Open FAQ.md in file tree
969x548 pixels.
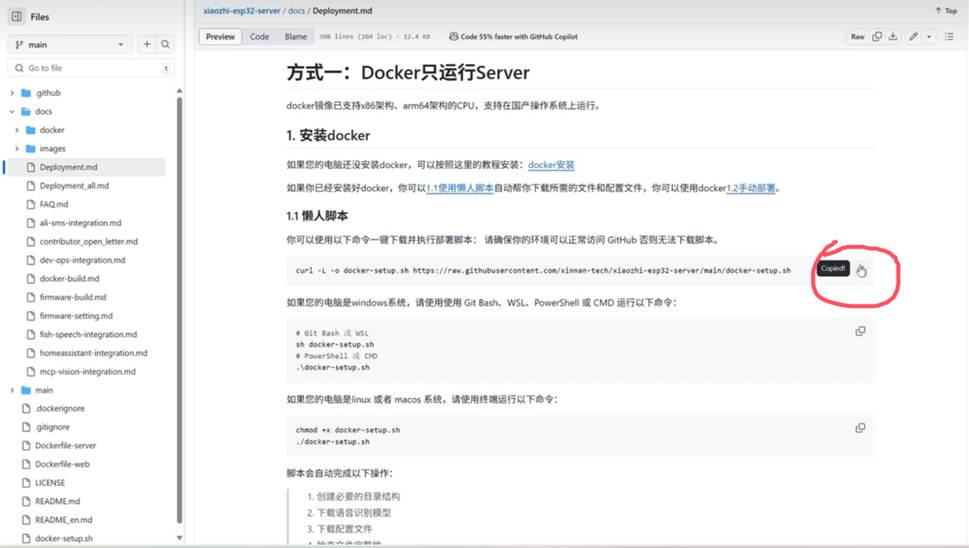54,204
